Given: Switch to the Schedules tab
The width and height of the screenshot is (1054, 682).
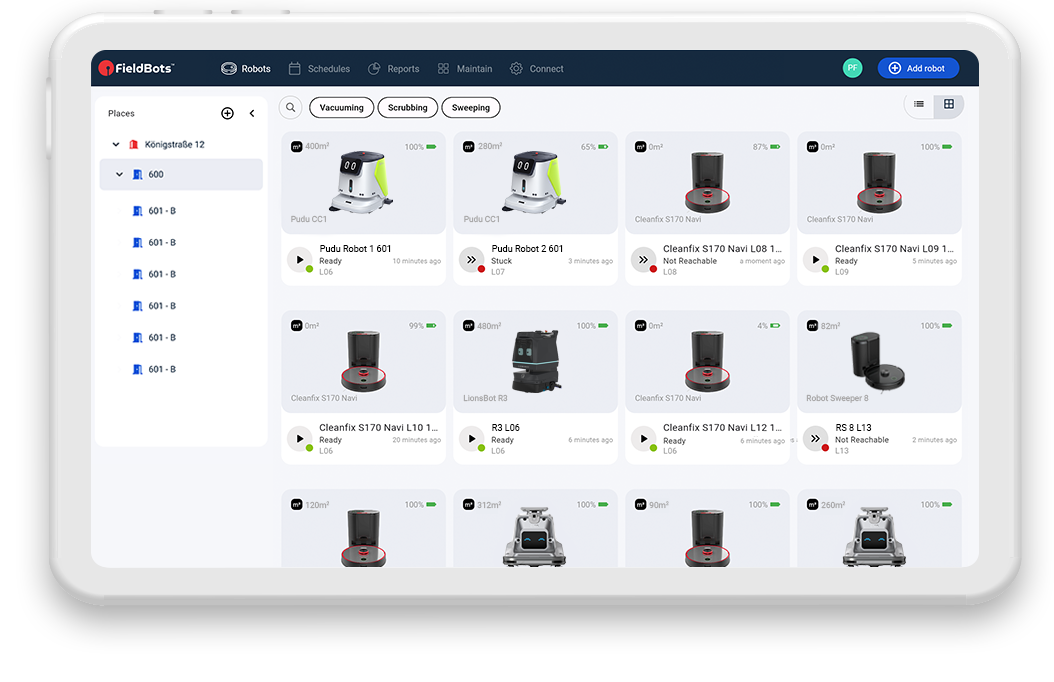Looking at the screenshot, I should [319, 69].
